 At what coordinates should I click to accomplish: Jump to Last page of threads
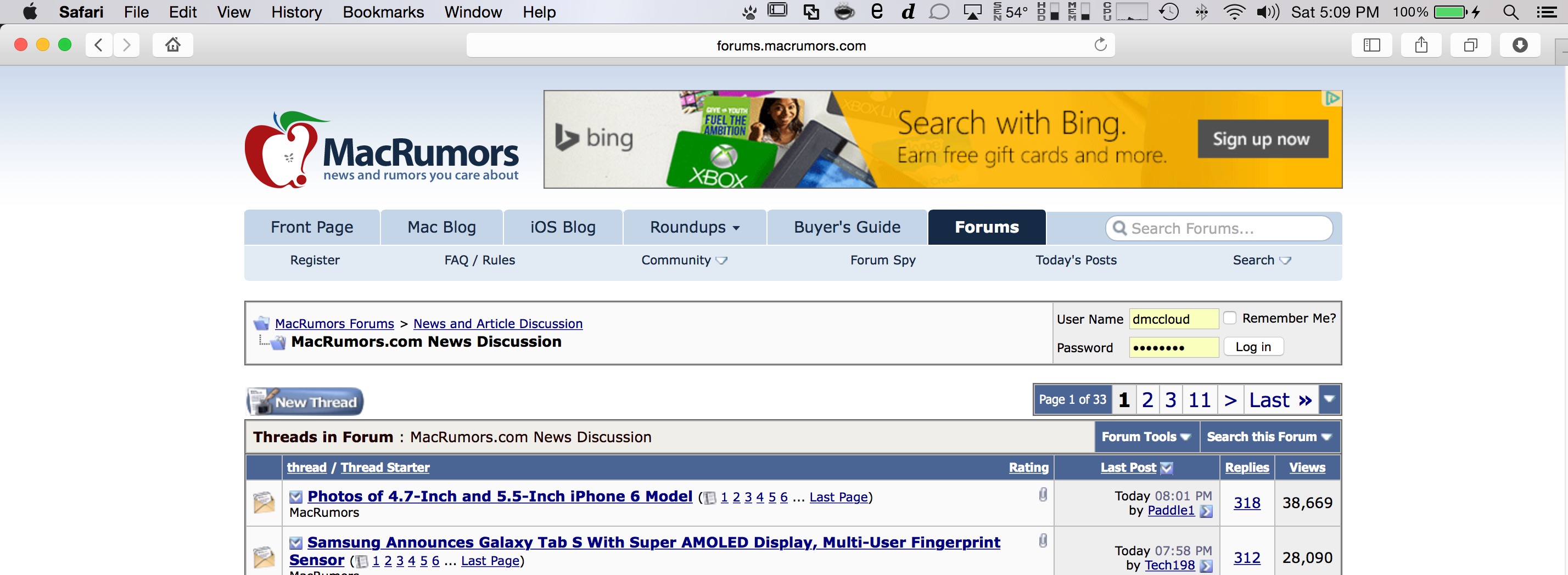[1281, 400]
